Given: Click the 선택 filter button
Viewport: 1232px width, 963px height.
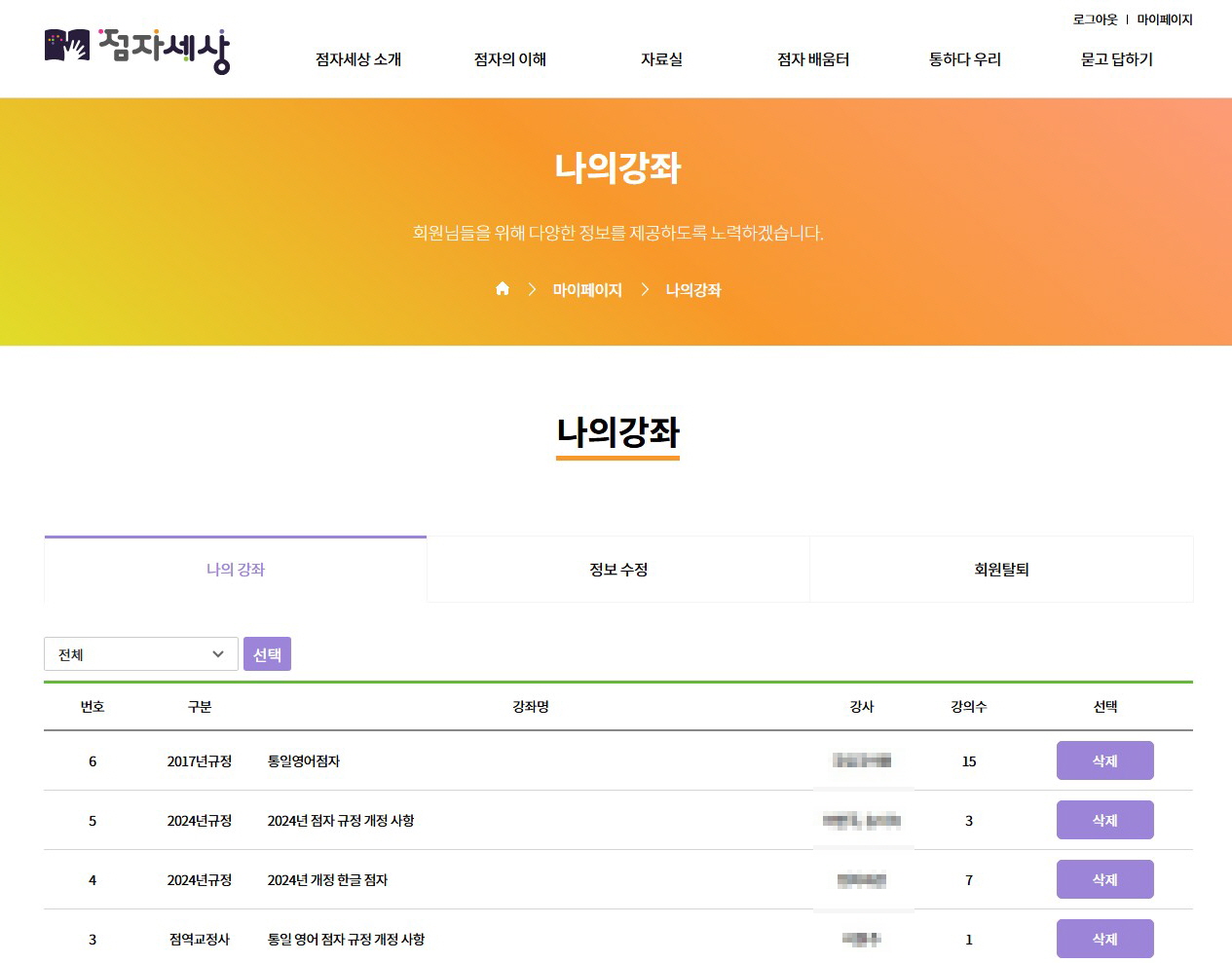Looking at the screenshot, I should pos(267,653).
